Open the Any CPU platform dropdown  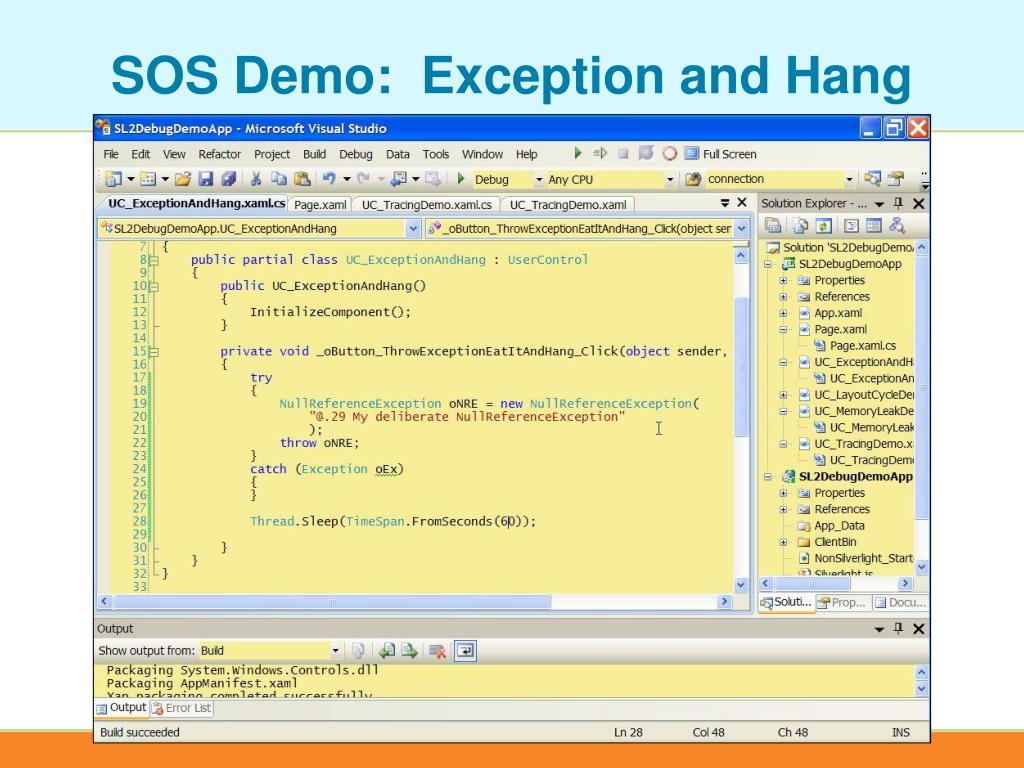pos(669,179)
